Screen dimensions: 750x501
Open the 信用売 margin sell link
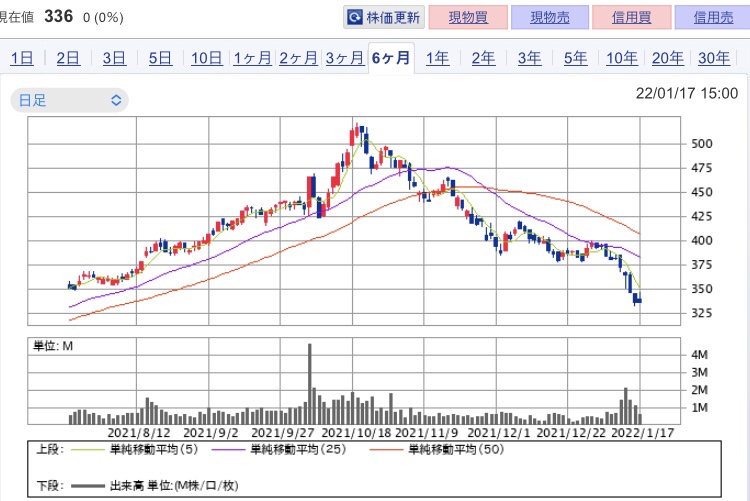713,18
